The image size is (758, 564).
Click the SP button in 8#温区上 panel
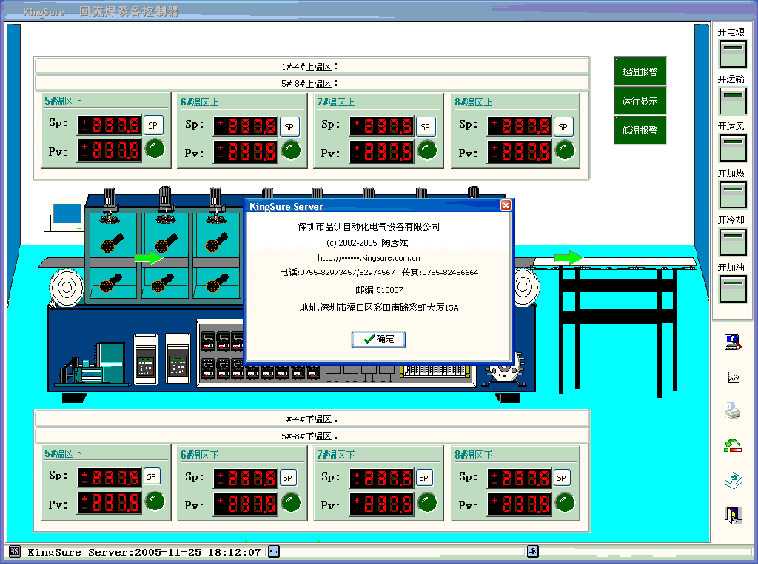pos(563,126)
